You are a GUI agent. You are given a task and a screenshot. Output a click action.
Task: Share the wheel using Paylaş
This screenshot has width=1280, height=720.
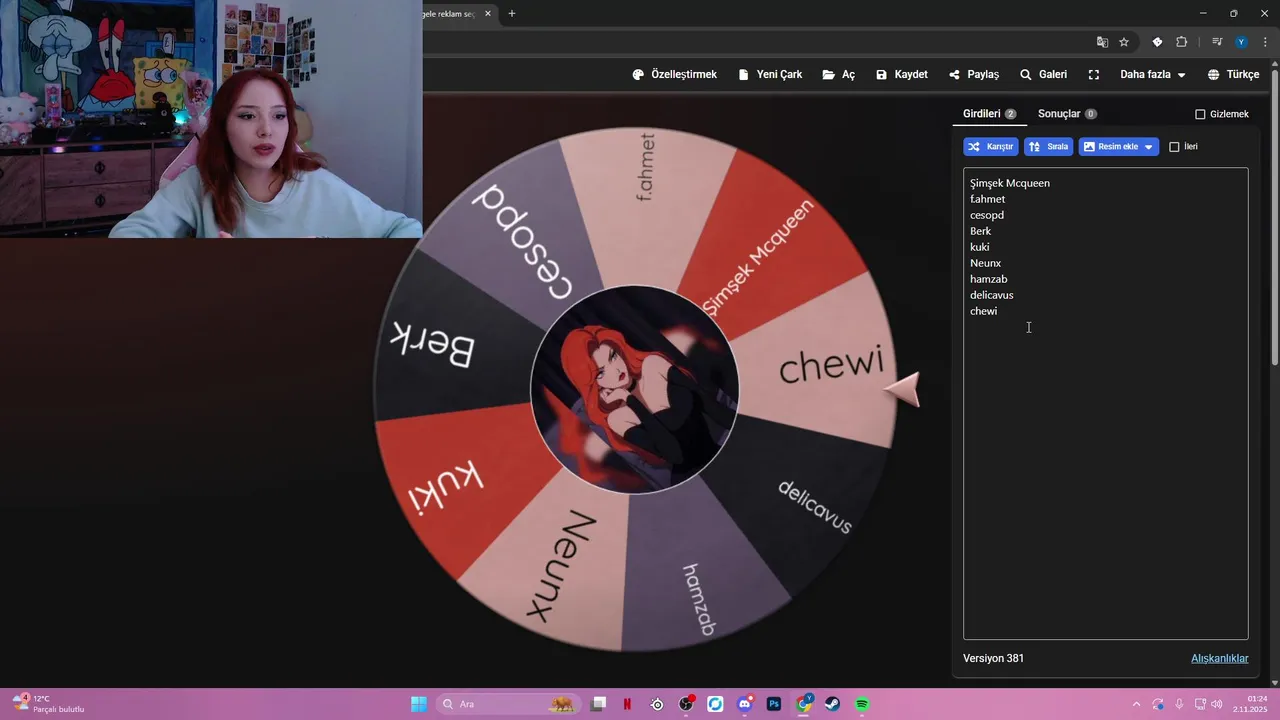coord(974,75)
